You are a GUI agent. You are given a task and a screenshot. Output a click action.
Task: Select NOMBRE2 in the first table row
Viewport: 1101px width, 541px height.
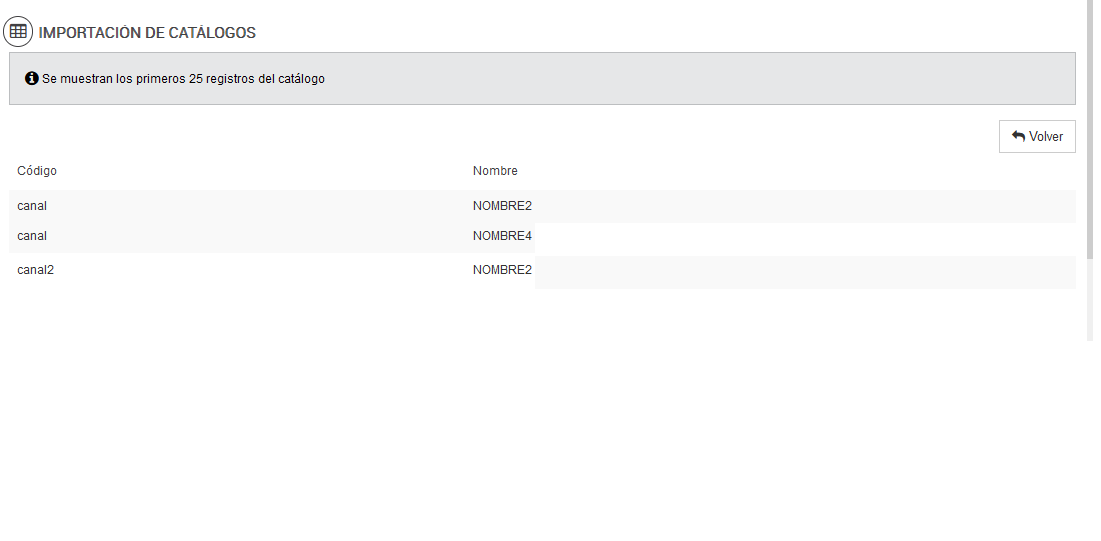(x=502, y=206)
